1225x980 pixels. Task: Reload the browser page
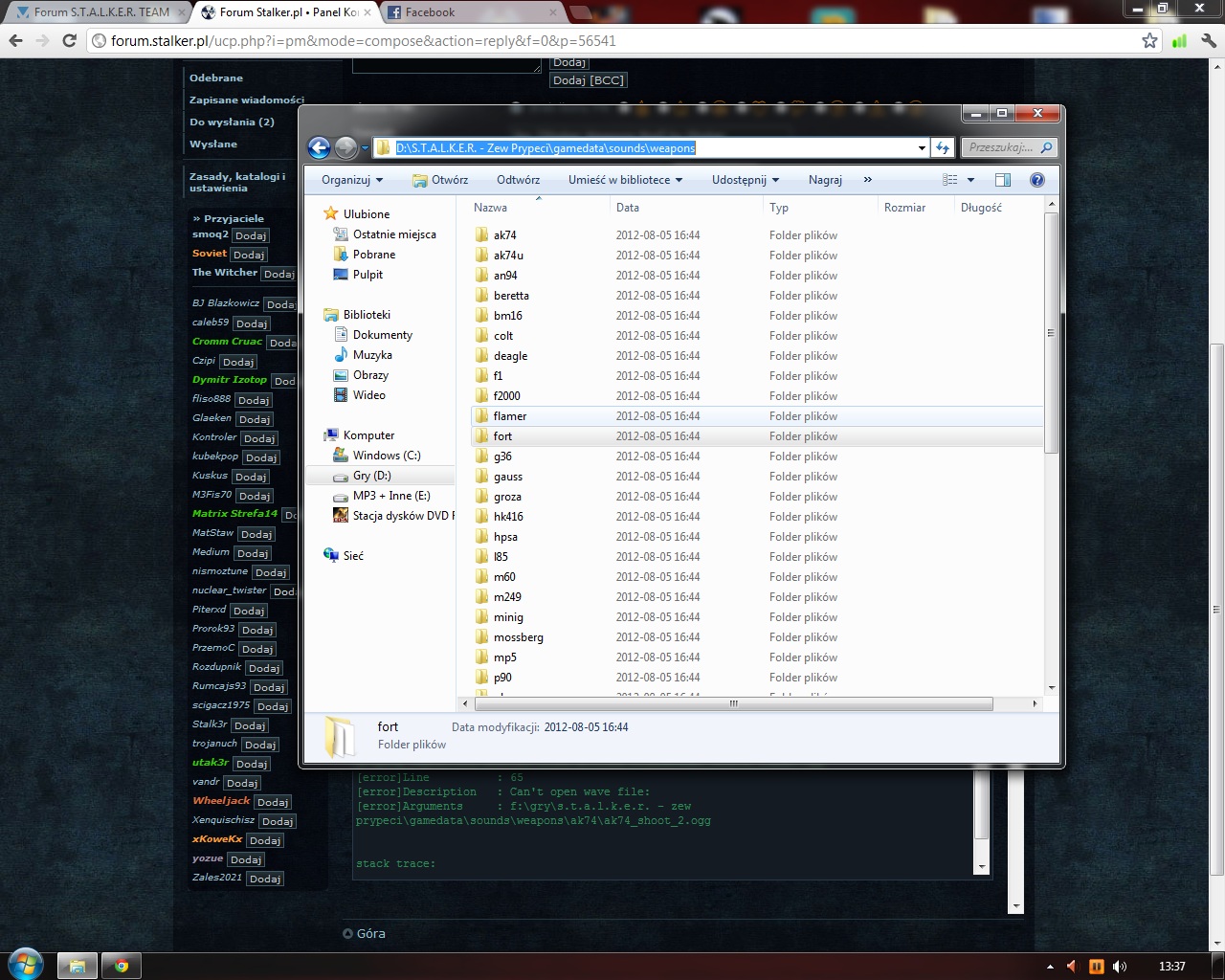pyautogui.click(x=69, y=41)
